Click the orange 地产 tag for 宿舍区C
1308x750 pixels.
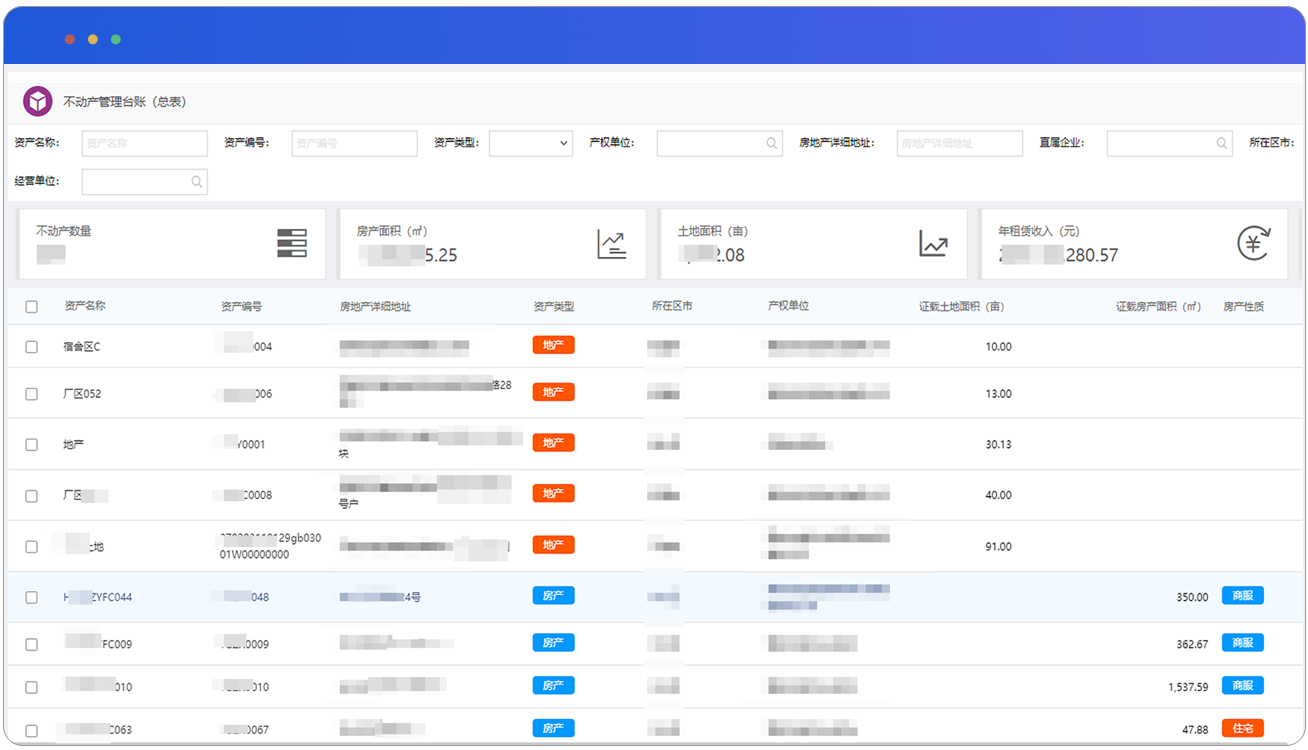click(553, 346)
